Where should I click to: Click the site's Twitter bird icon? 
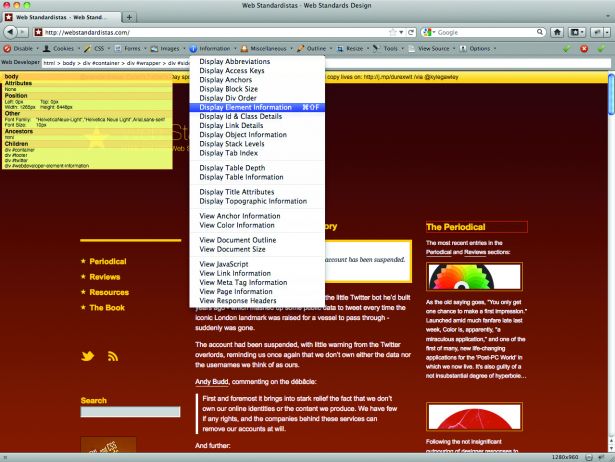point(88,356)
